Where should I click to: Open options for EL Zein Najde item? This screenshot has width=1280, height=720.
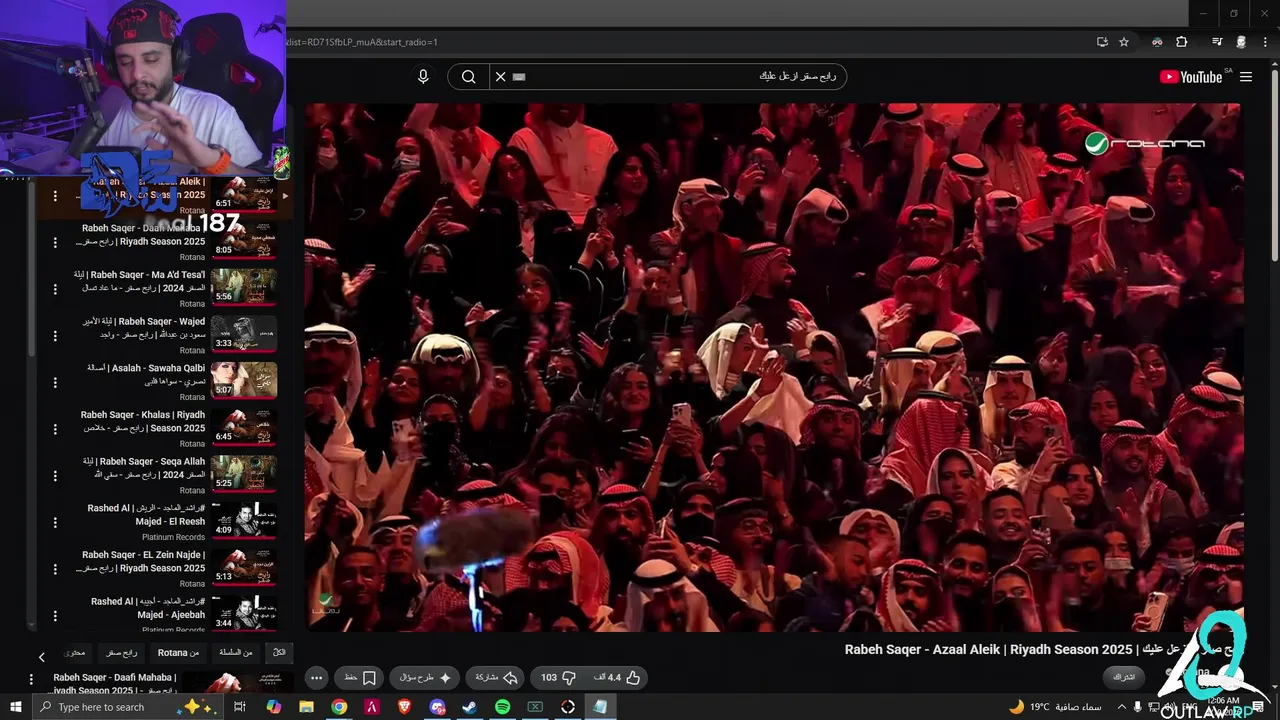click(55, 568)
